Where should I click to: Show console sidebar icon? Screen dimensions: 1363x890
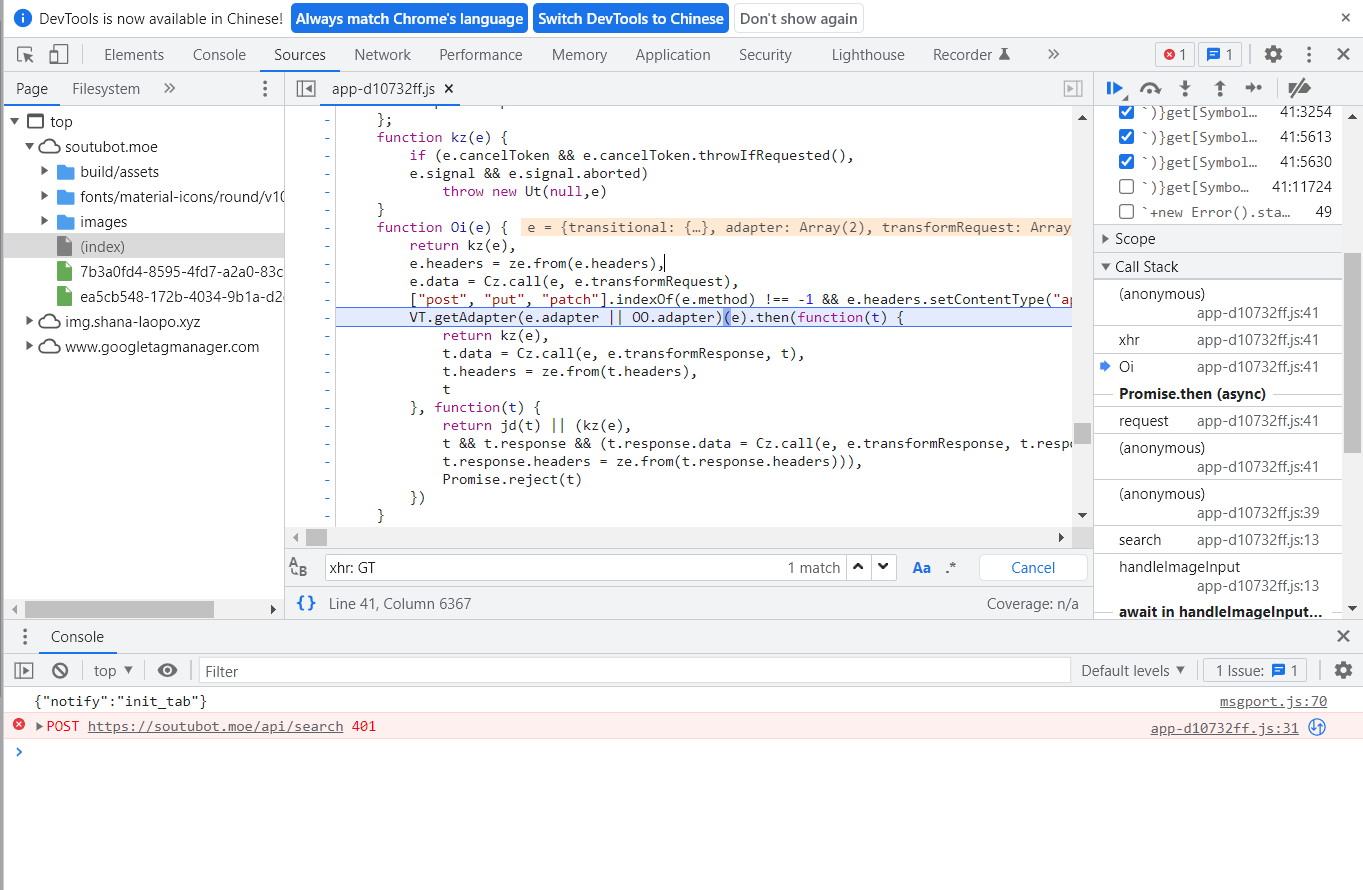tap(24, 671)
